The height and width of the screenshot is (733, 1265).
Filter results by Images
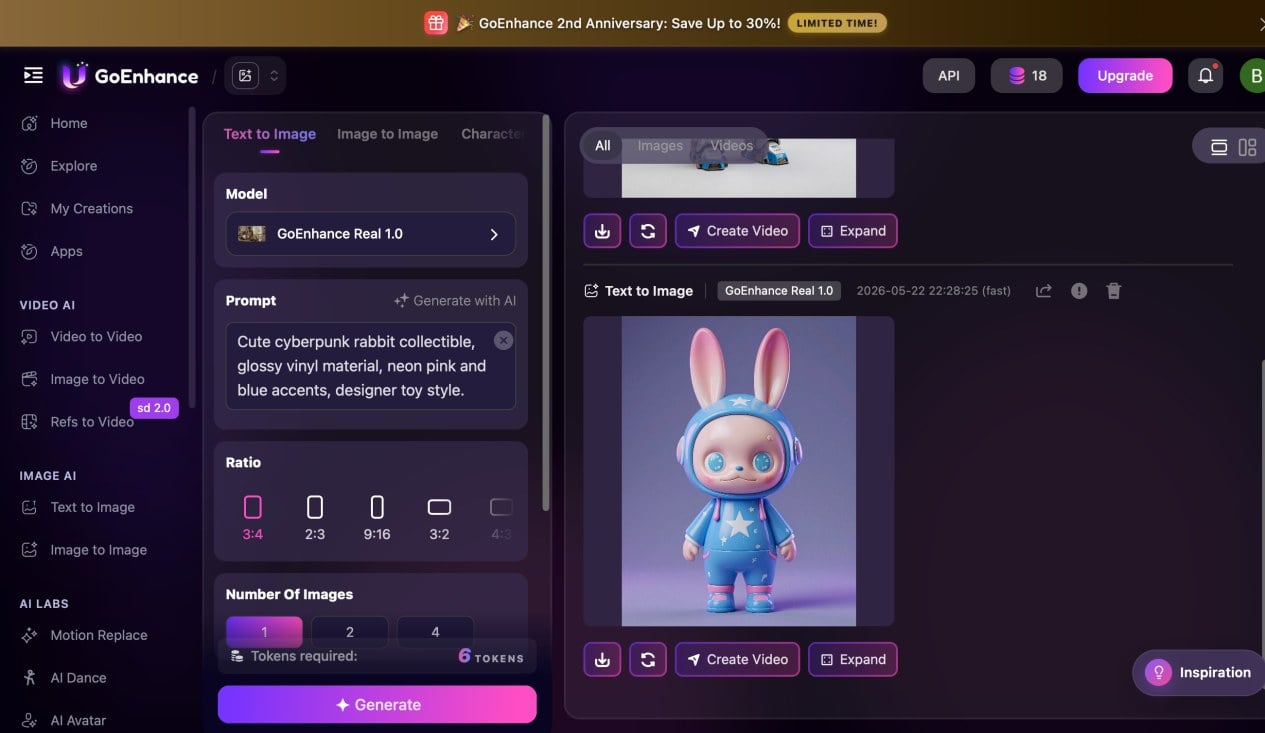[x=660, y=146]
